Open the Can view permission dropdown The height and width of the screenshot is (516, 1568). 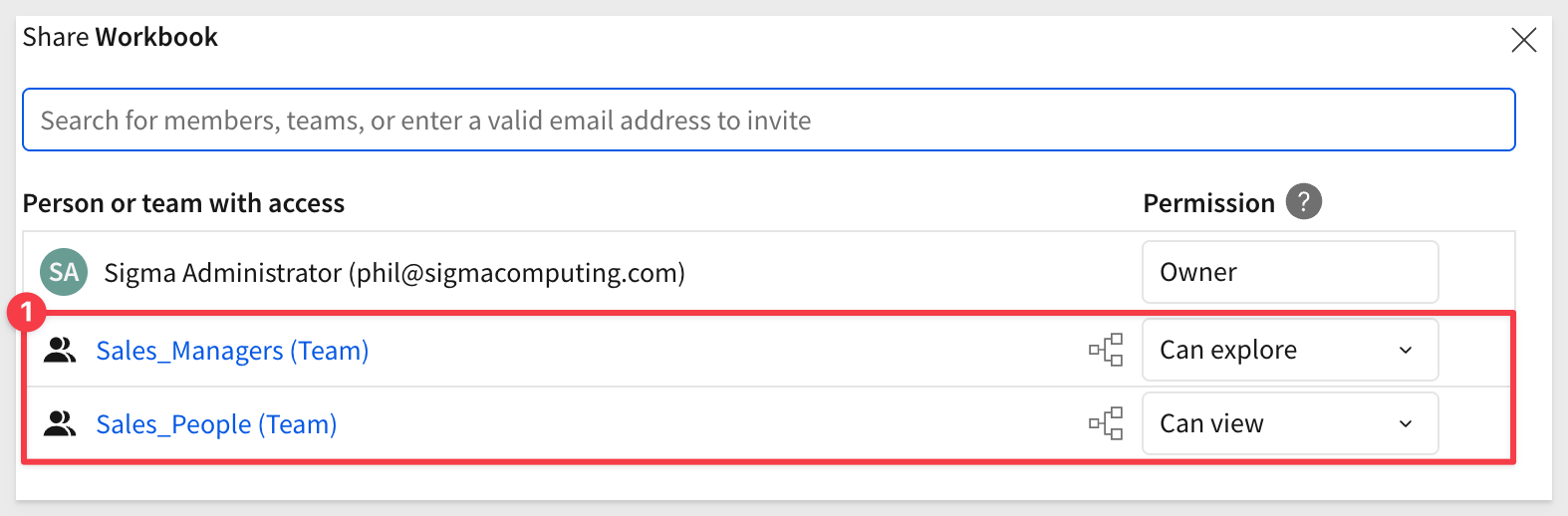click(x=1290, y=423)
